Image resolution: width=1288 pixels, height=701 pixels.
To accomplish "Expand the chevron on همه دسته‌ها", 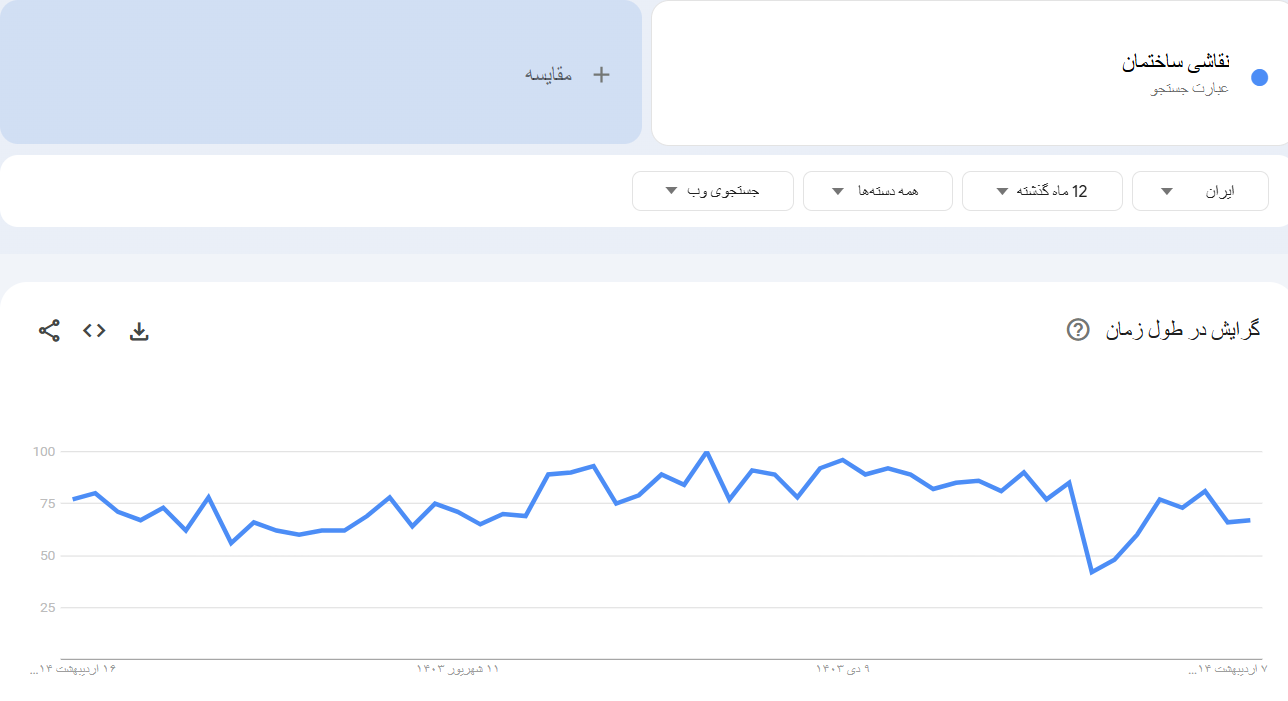I will click(x=838, y=190).
